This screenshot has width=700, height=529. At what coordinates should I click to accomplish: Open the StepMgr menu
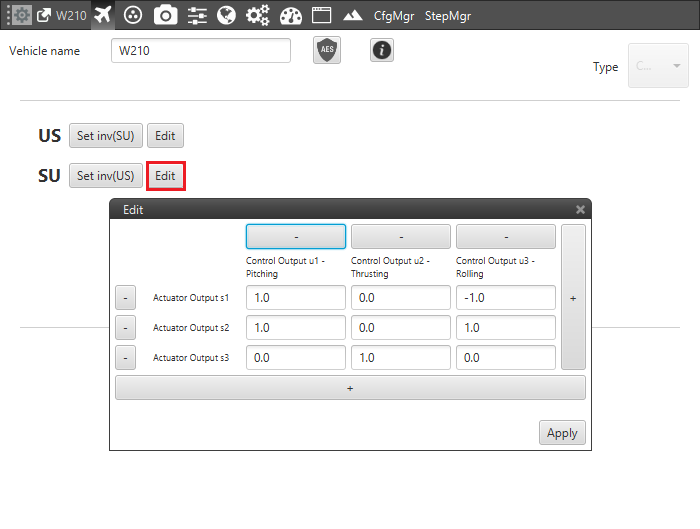(448, 16)
